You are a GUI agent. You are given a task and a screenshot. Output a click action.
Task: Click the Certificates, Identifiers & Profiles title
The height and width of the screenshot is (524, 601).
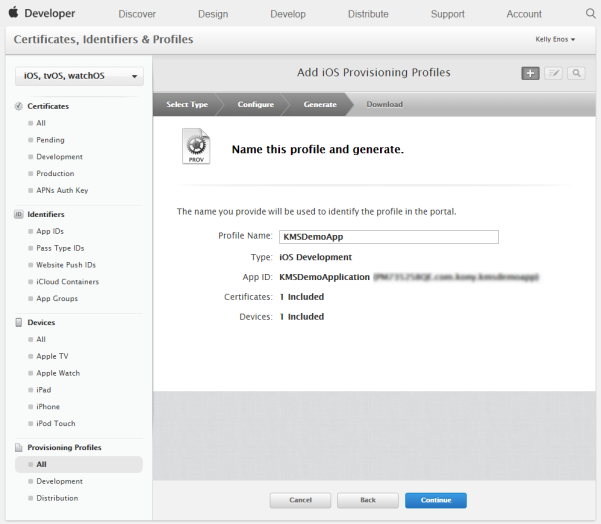pyautogui.click(x=103, y=39)
